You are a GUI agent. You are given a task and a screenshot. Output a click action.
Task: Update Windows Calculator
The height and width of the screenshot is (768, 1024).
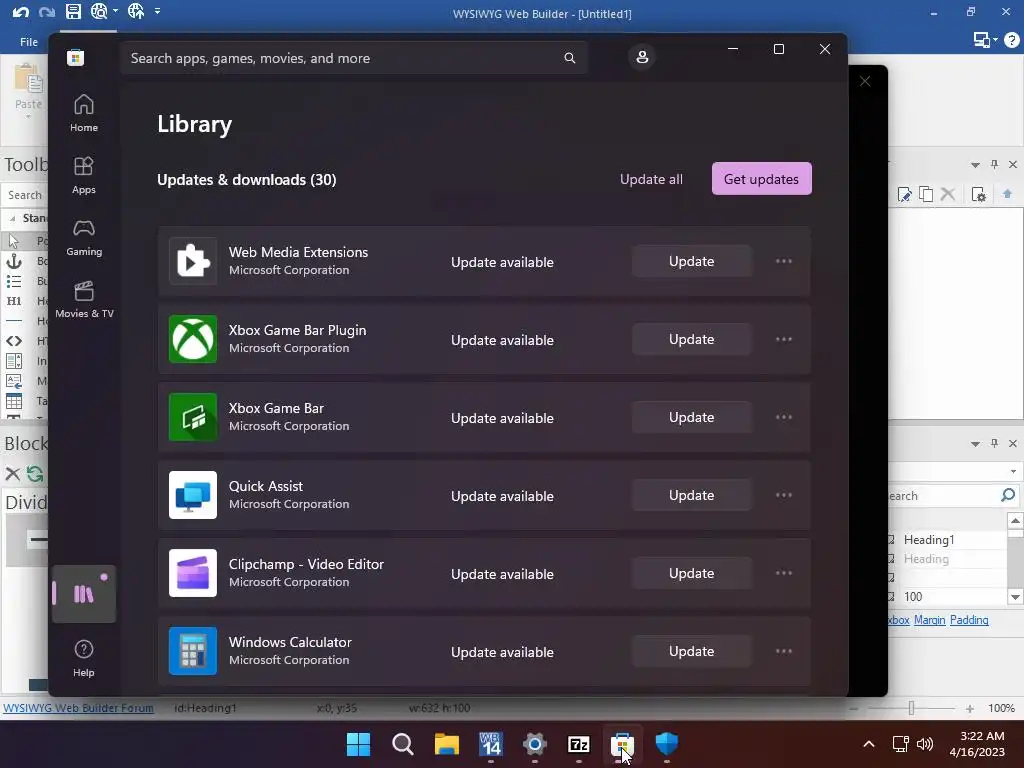pos(692,652)
